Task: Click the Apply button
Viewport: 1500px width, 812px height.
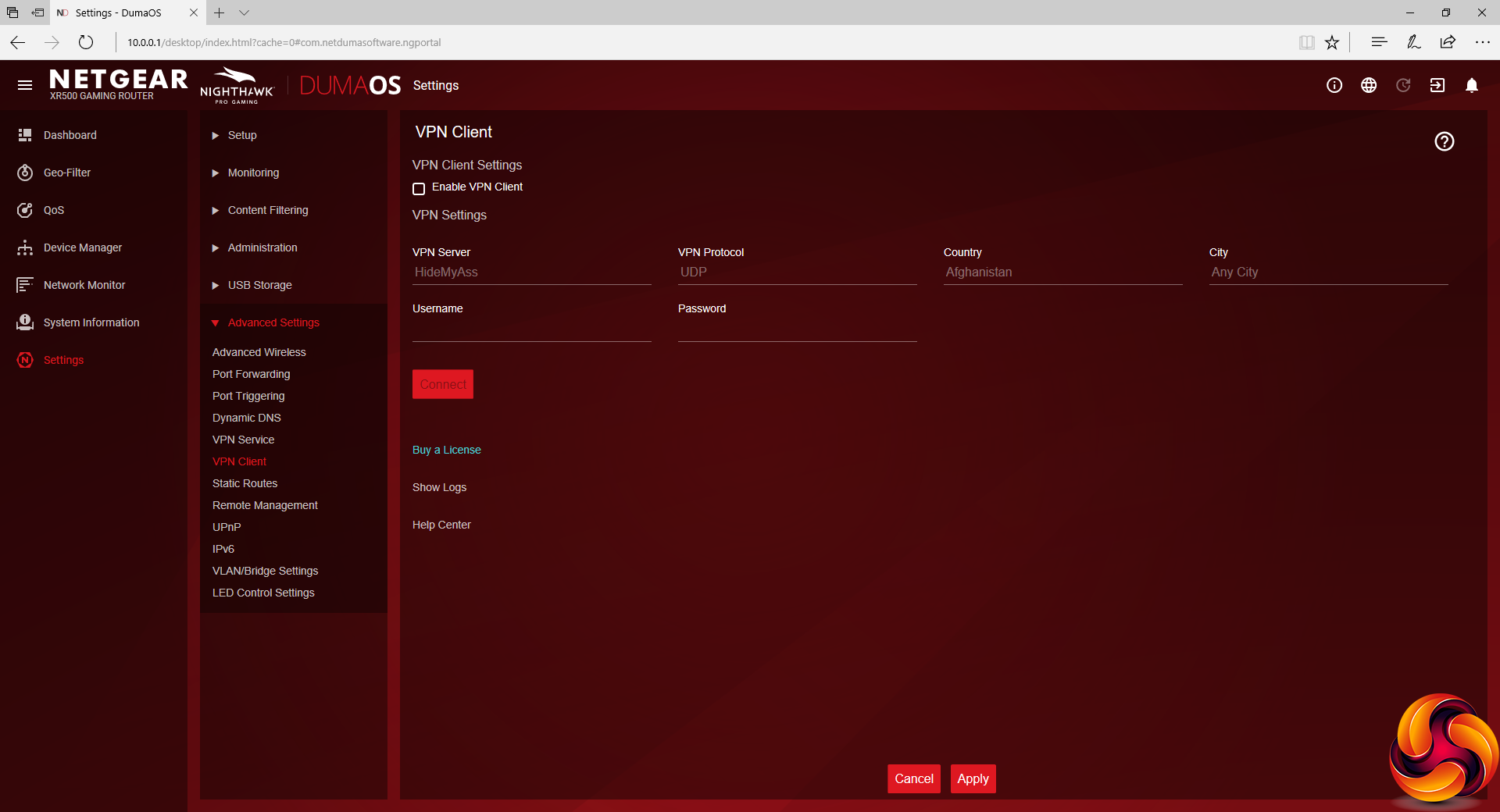Action: [973, 778]
